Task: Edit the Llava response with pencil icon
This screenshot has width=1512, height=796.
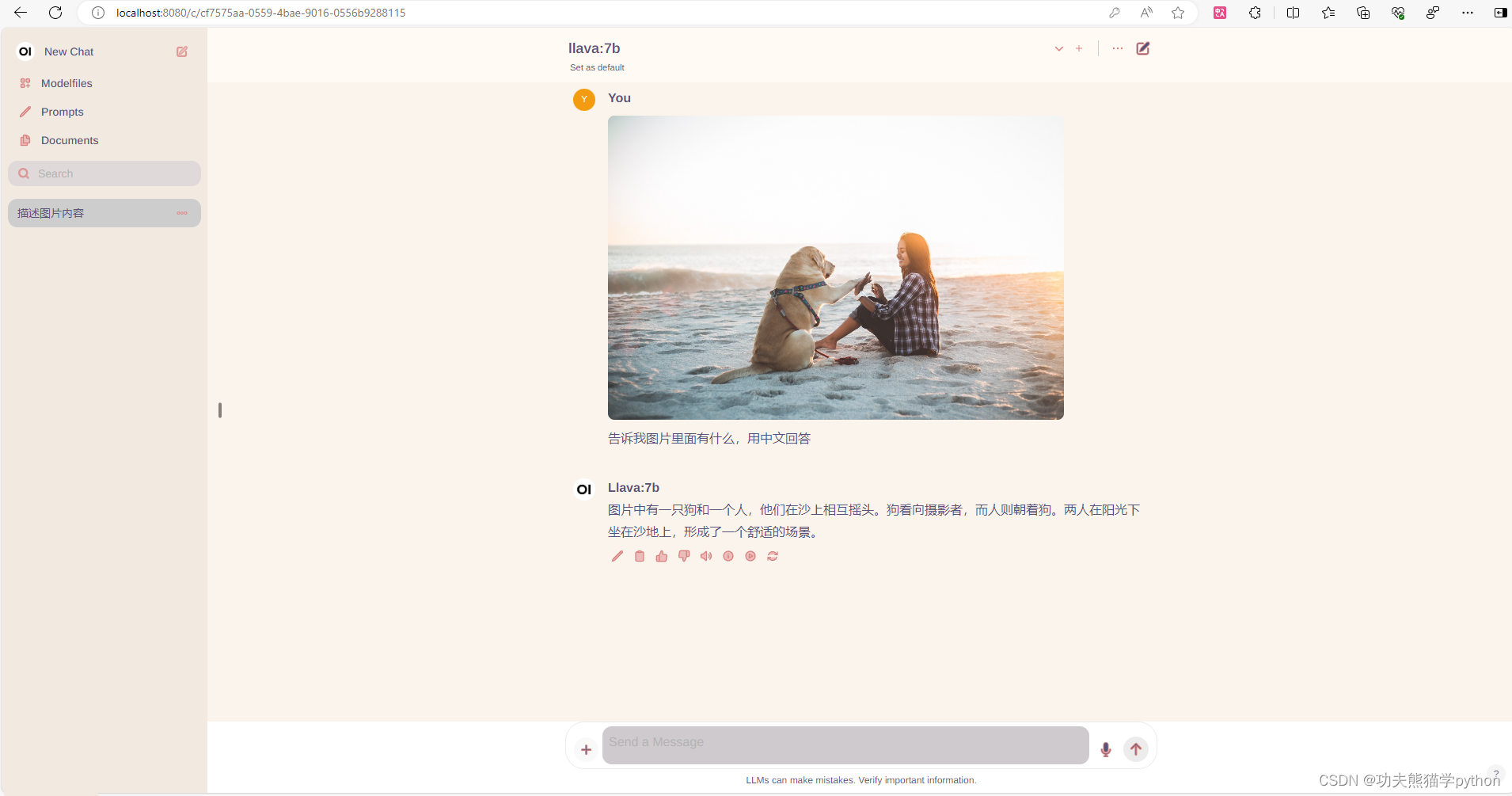Action: tap(617, 556)
